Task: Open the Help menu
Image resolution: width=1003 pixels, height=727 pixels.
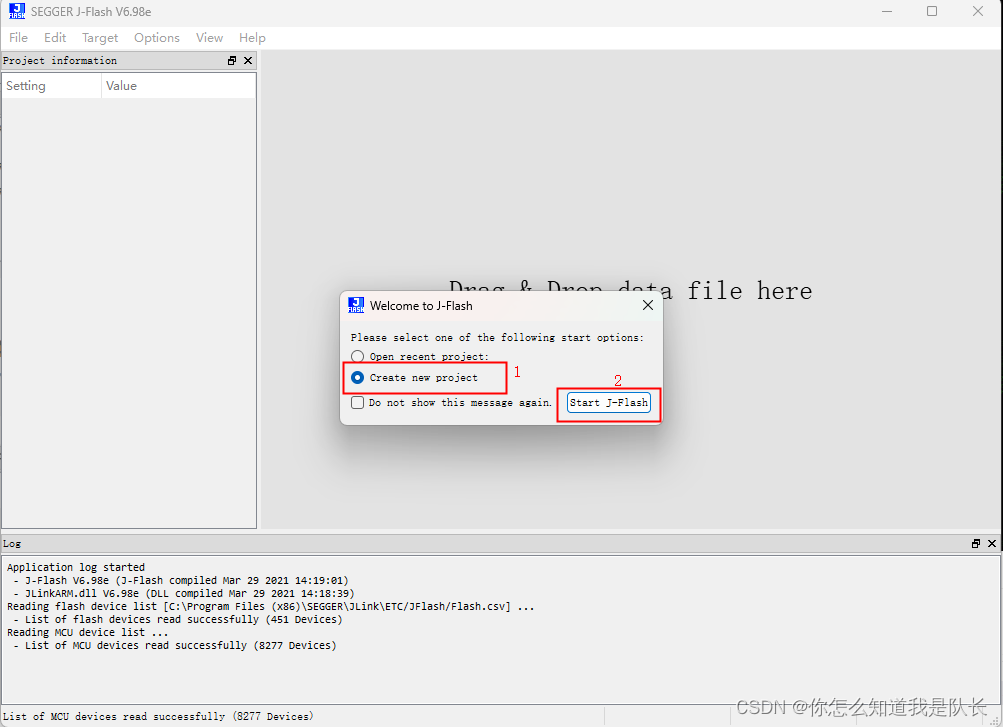Action: coord(252,37)
